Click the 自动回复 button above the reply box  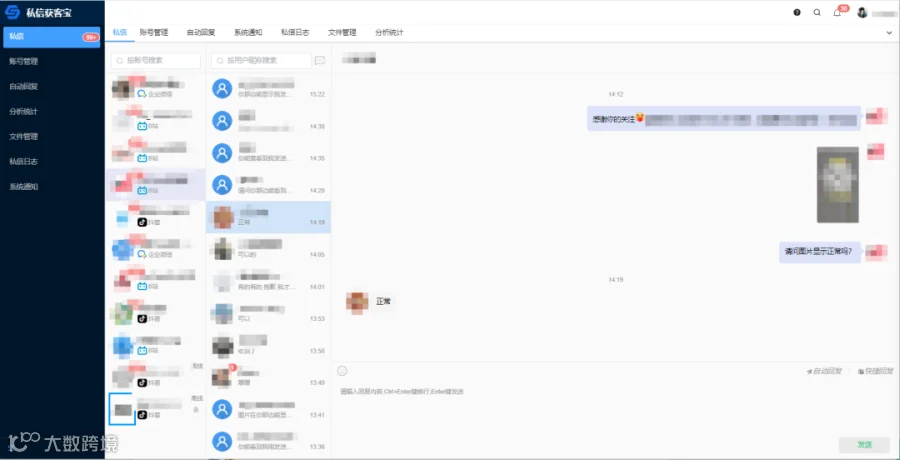(824, 372)
